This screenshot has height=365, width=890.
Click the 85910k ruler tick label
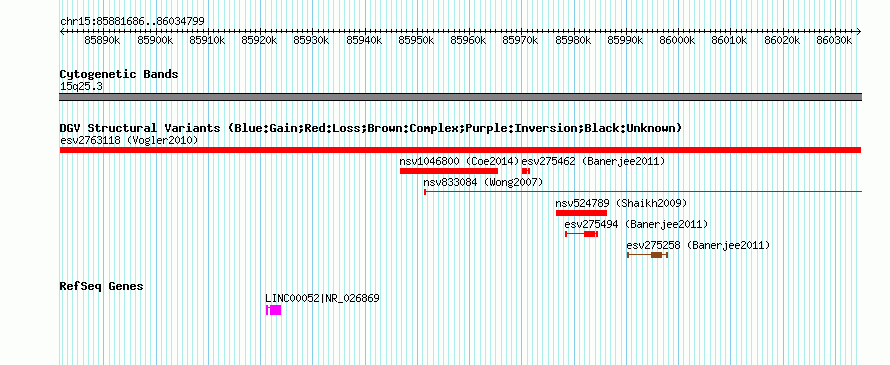[207, 40]
